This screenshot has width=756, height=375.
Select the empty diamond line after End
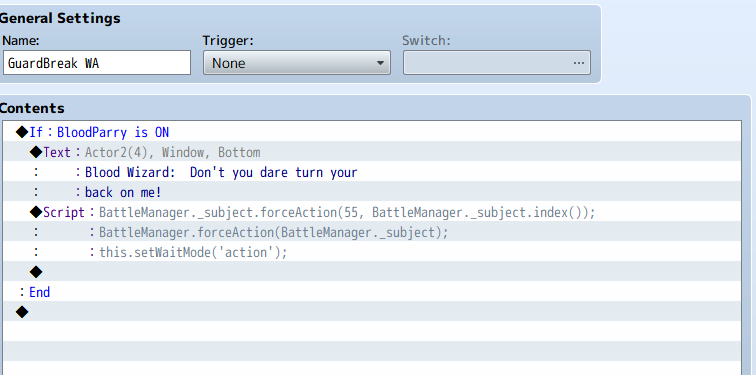(x=372, y=312)
